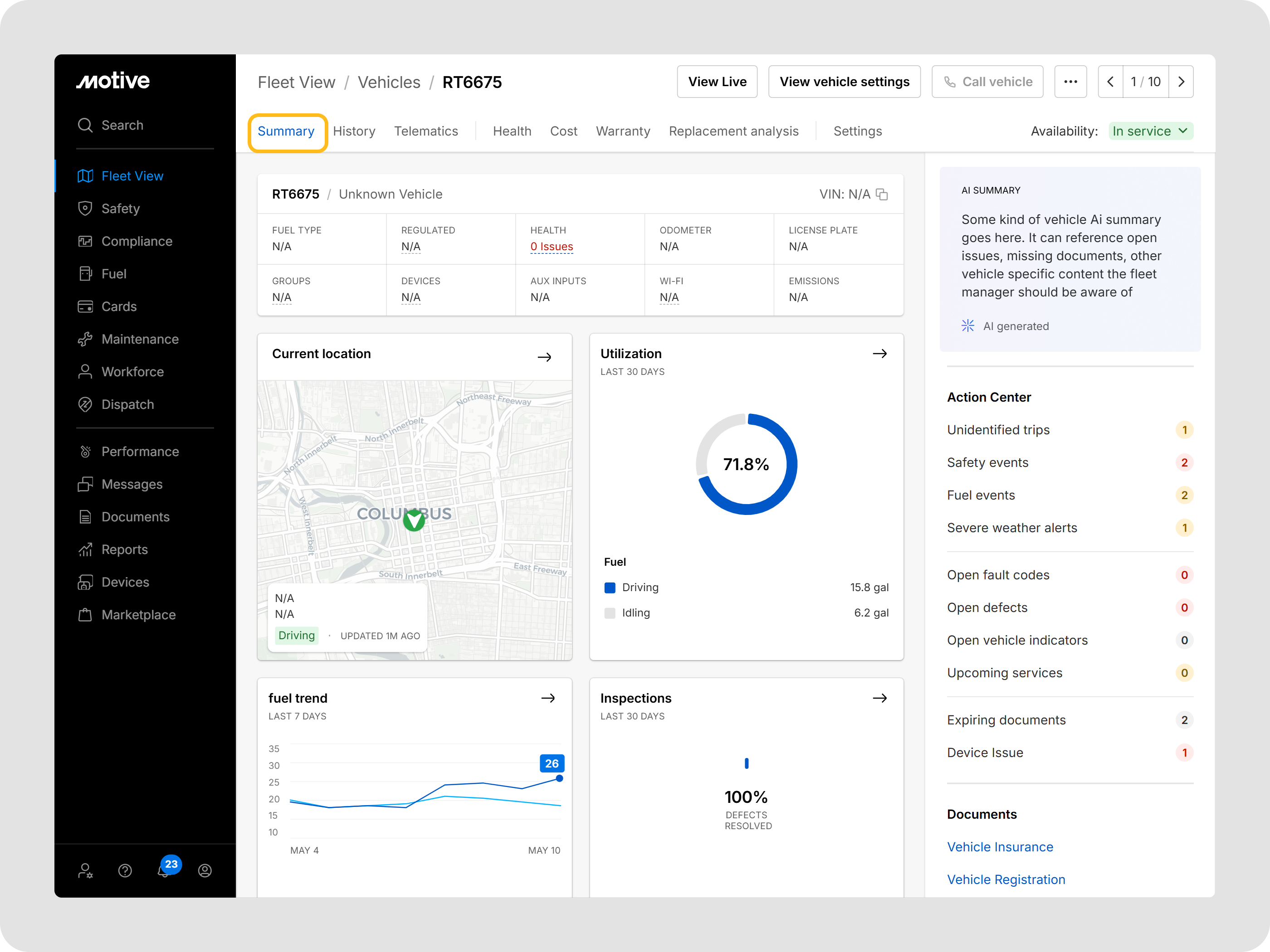Open Upcoming services row

(x=1070, y=673)
